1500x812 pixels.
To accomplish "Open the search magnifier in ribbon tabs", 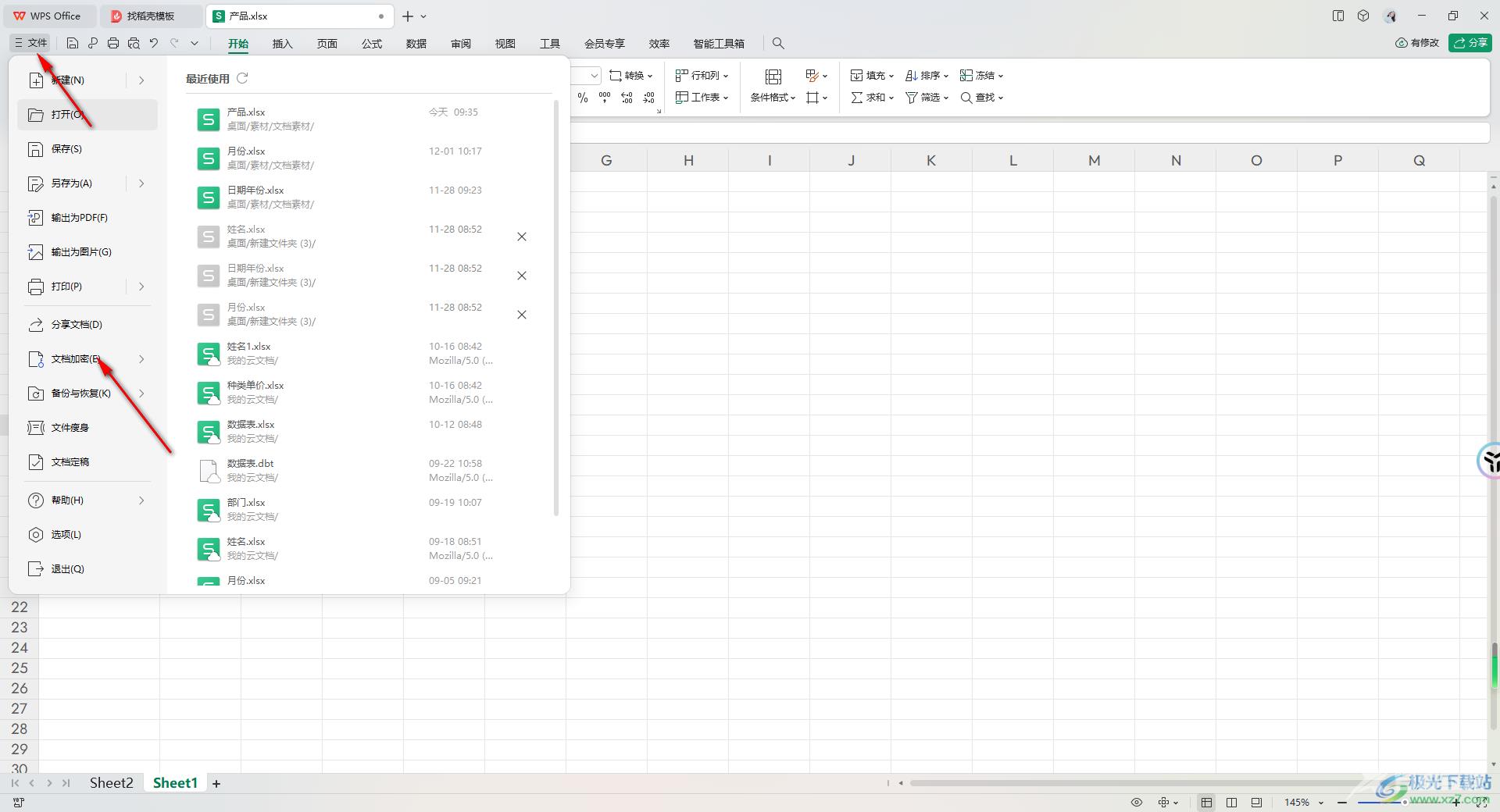I will [x=778, y=44].
